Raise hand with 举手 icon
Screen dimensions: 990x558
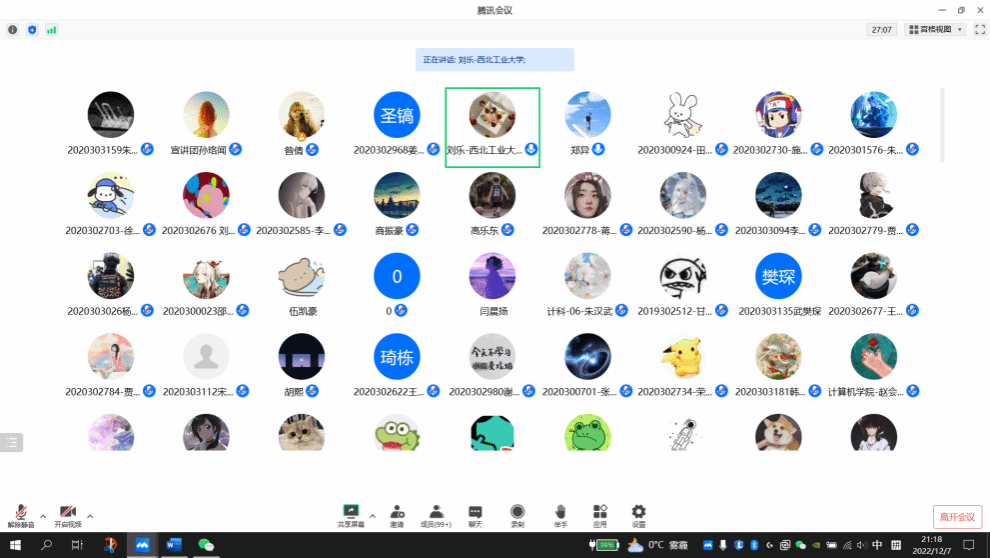click(560, 514)
